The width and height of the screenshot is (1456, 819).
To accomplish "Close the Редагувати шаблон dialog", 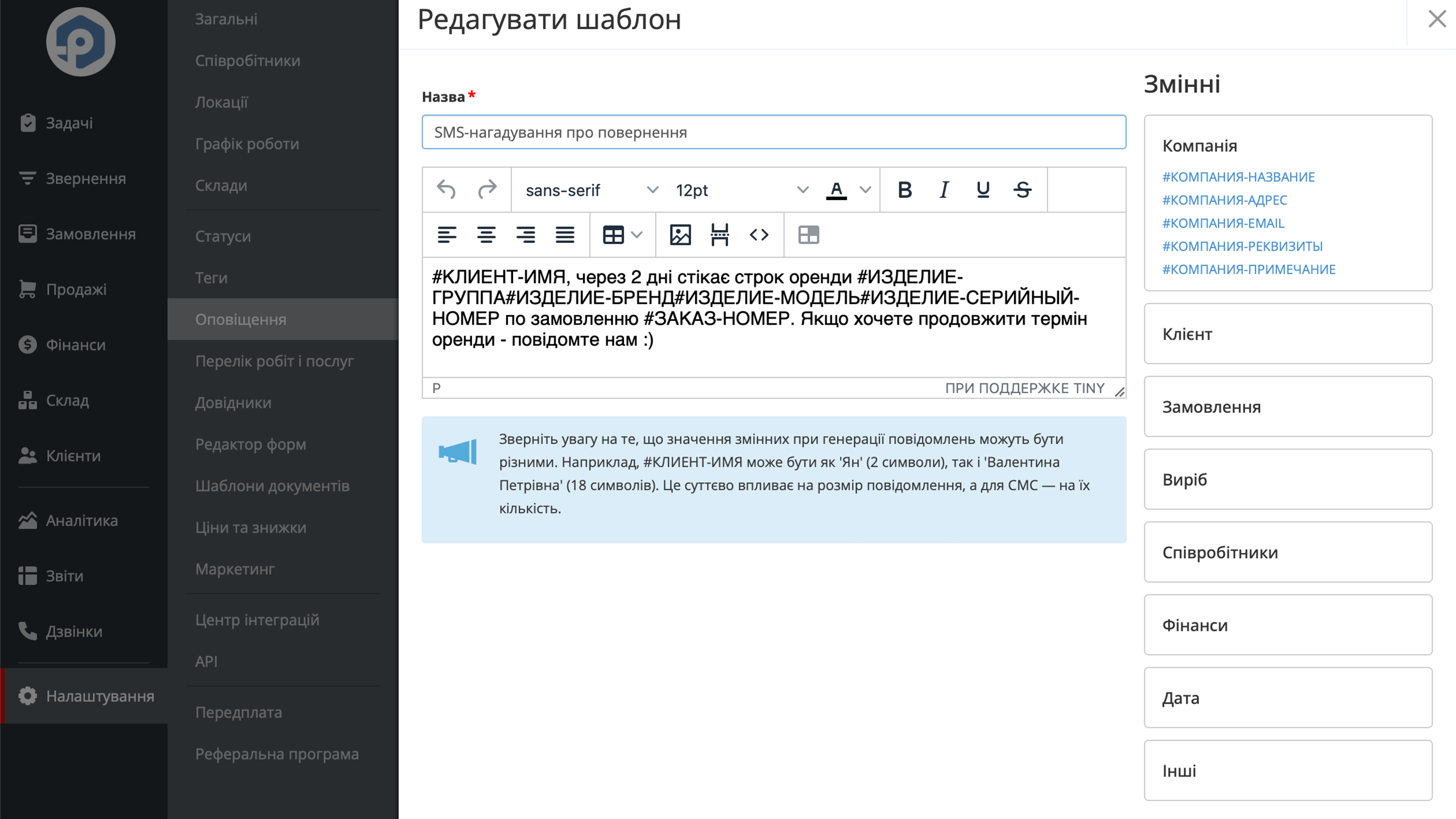I will tap(1437, 19).
